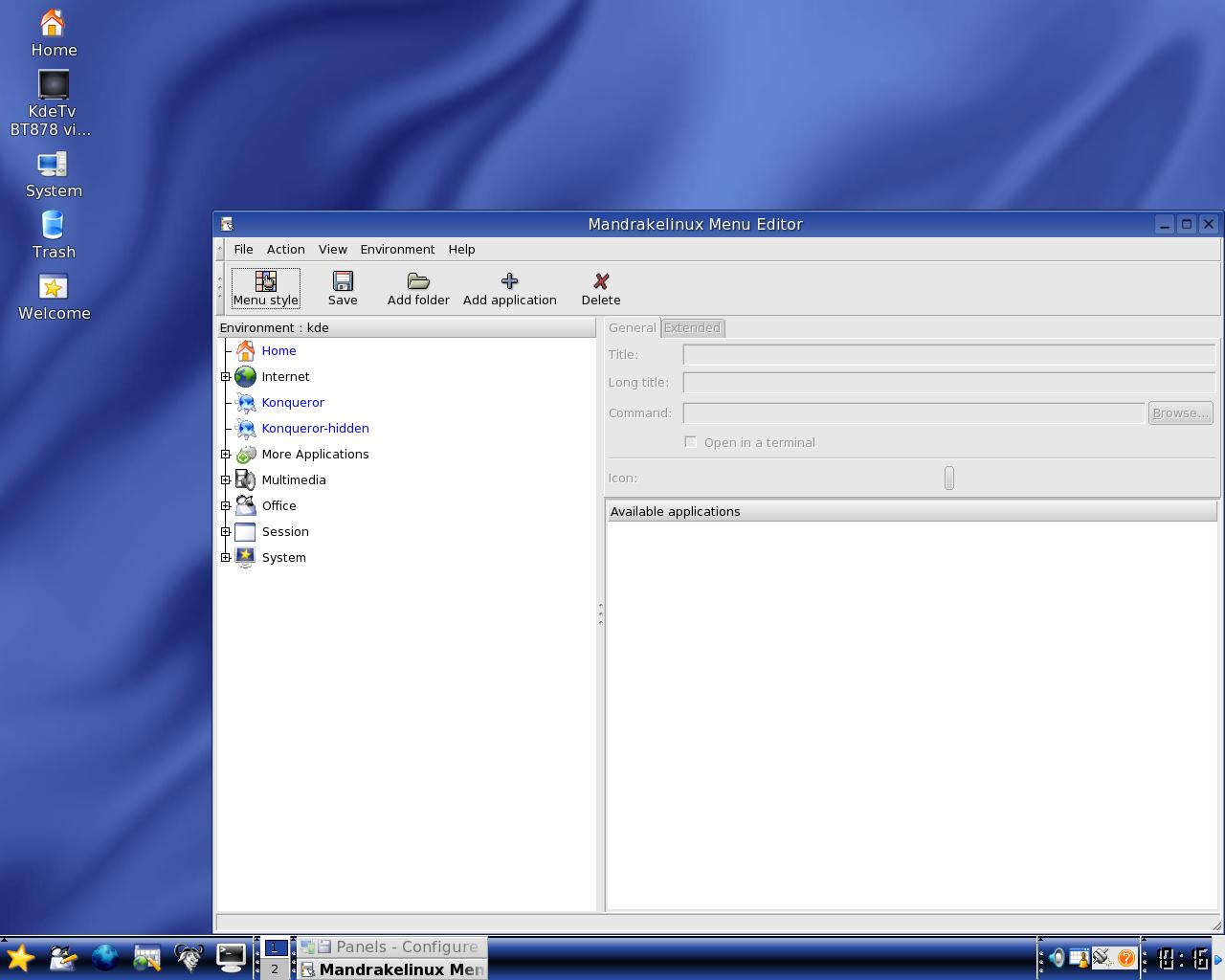The height and width of the screenshot is (980, 1225).
Task: Expand the Internet tree node
Action: [x=226, y=377]
